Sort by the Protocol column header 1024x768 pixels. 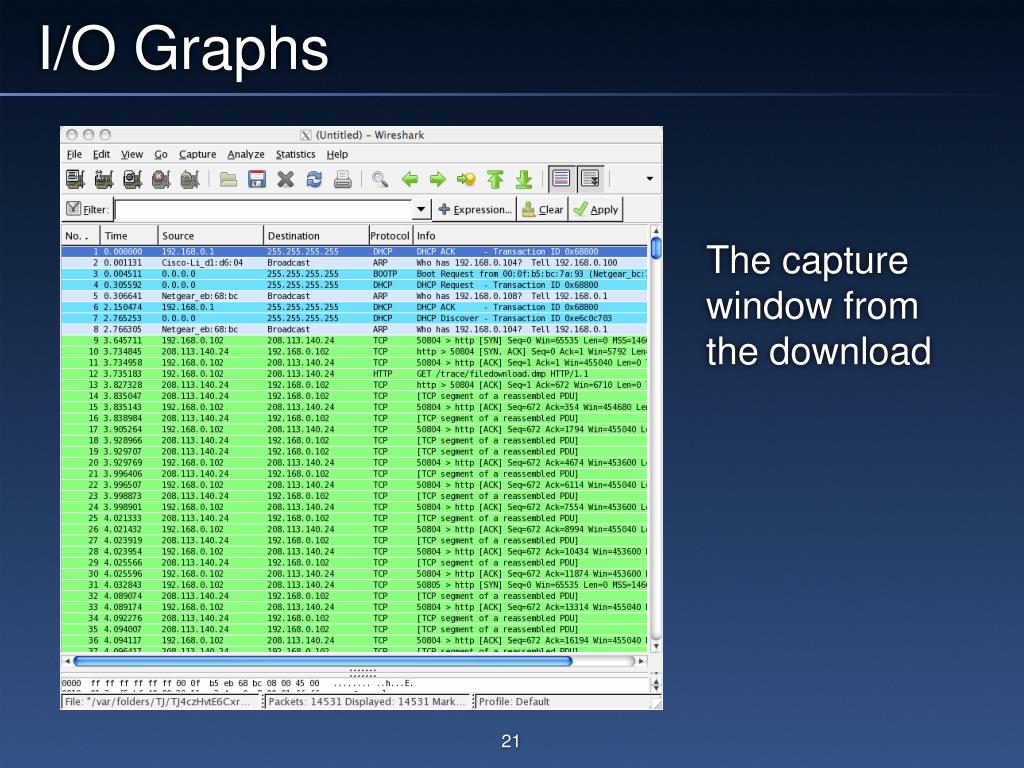[x=391, y=236]
